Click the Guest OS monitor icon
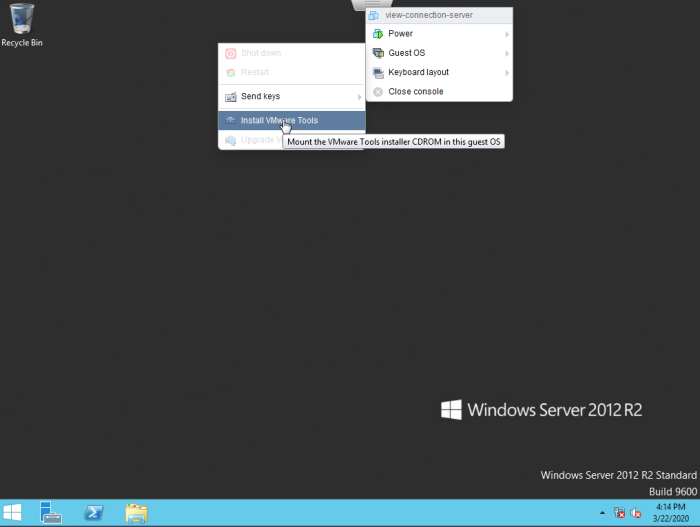This screenshot has height=527, width=700. 378,53
